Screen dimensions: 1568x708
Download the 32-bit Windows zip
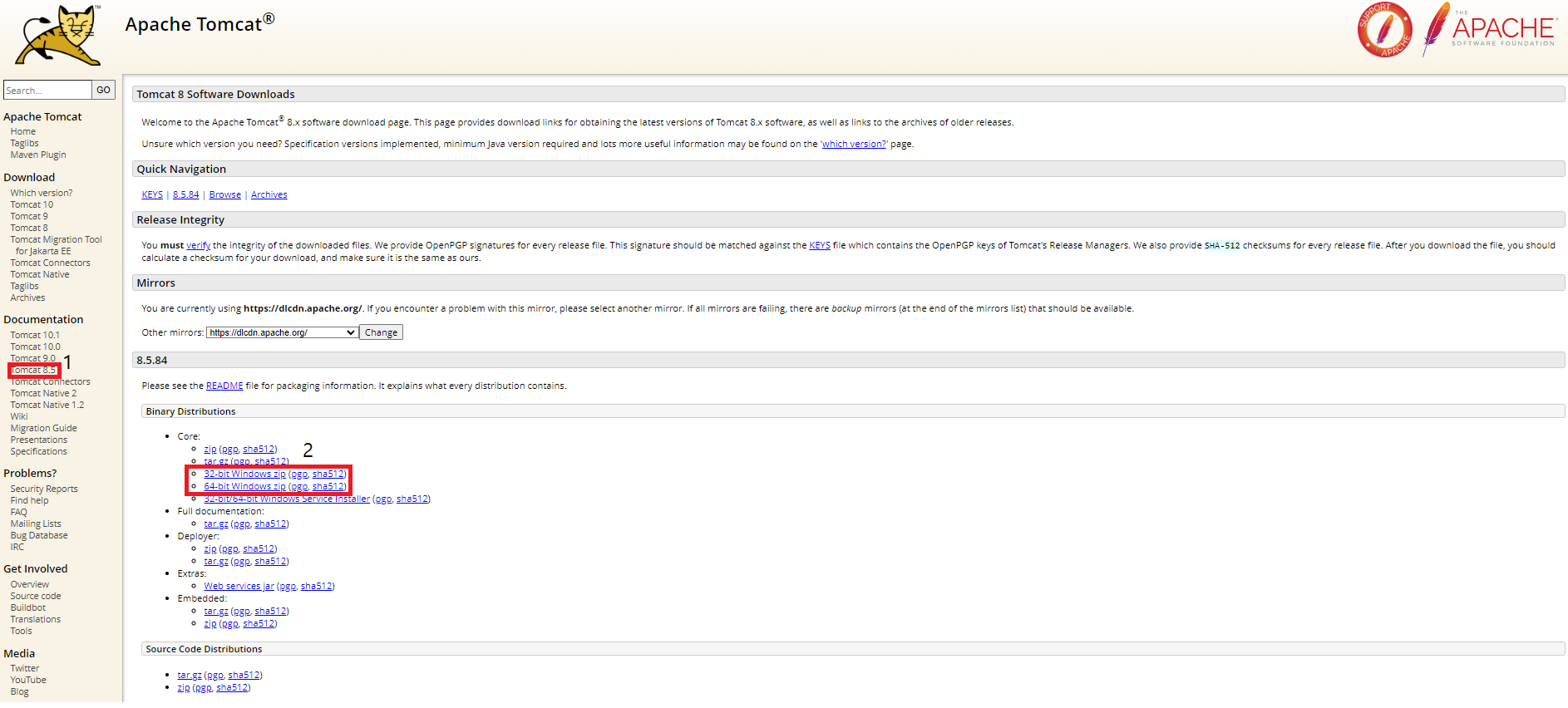point(244,474)
